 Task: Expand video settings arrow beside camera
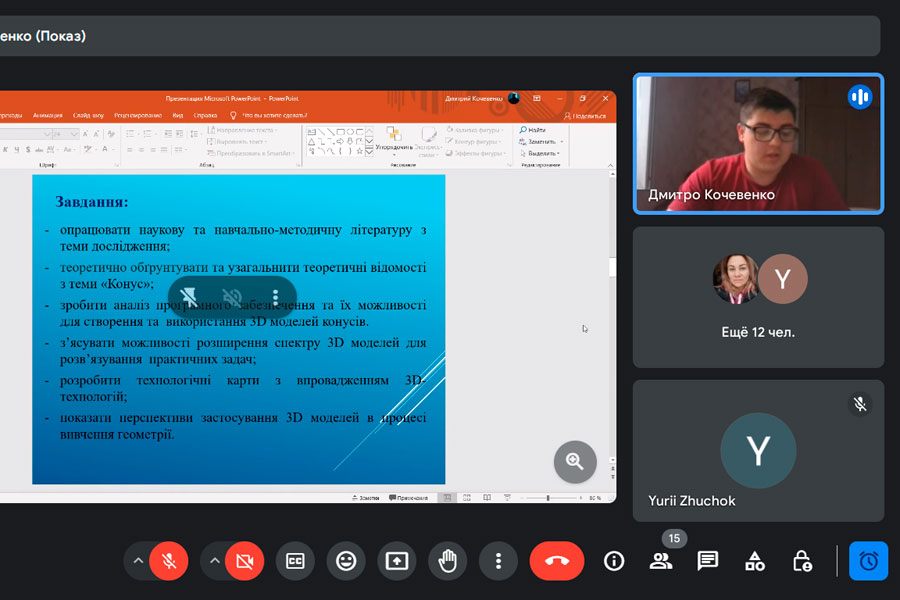pyautogui.click(x=213, y=561)
